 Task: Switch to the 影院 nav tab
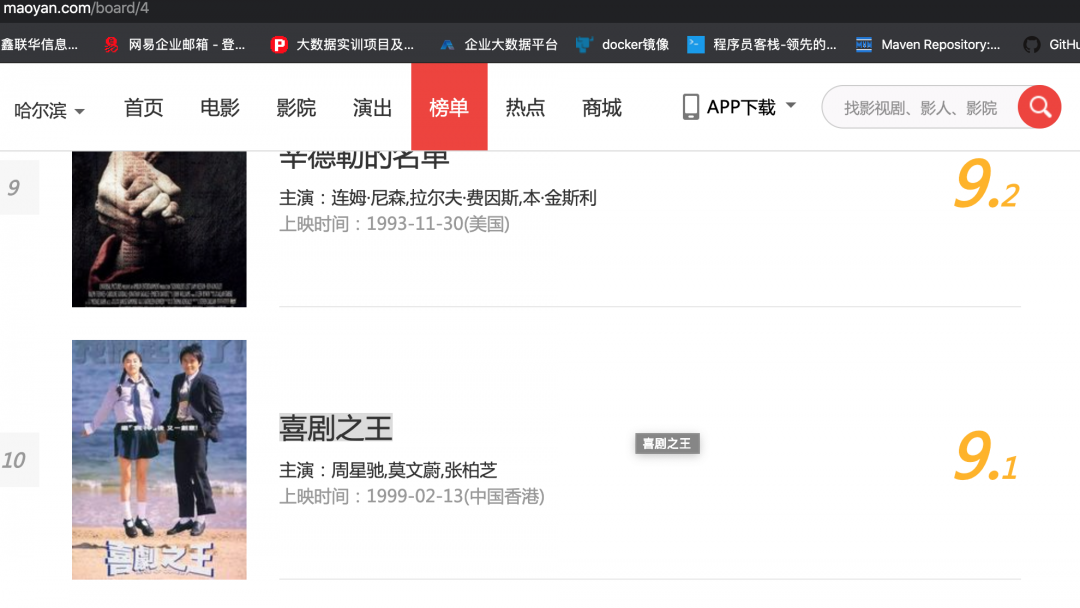pos(296,107)
